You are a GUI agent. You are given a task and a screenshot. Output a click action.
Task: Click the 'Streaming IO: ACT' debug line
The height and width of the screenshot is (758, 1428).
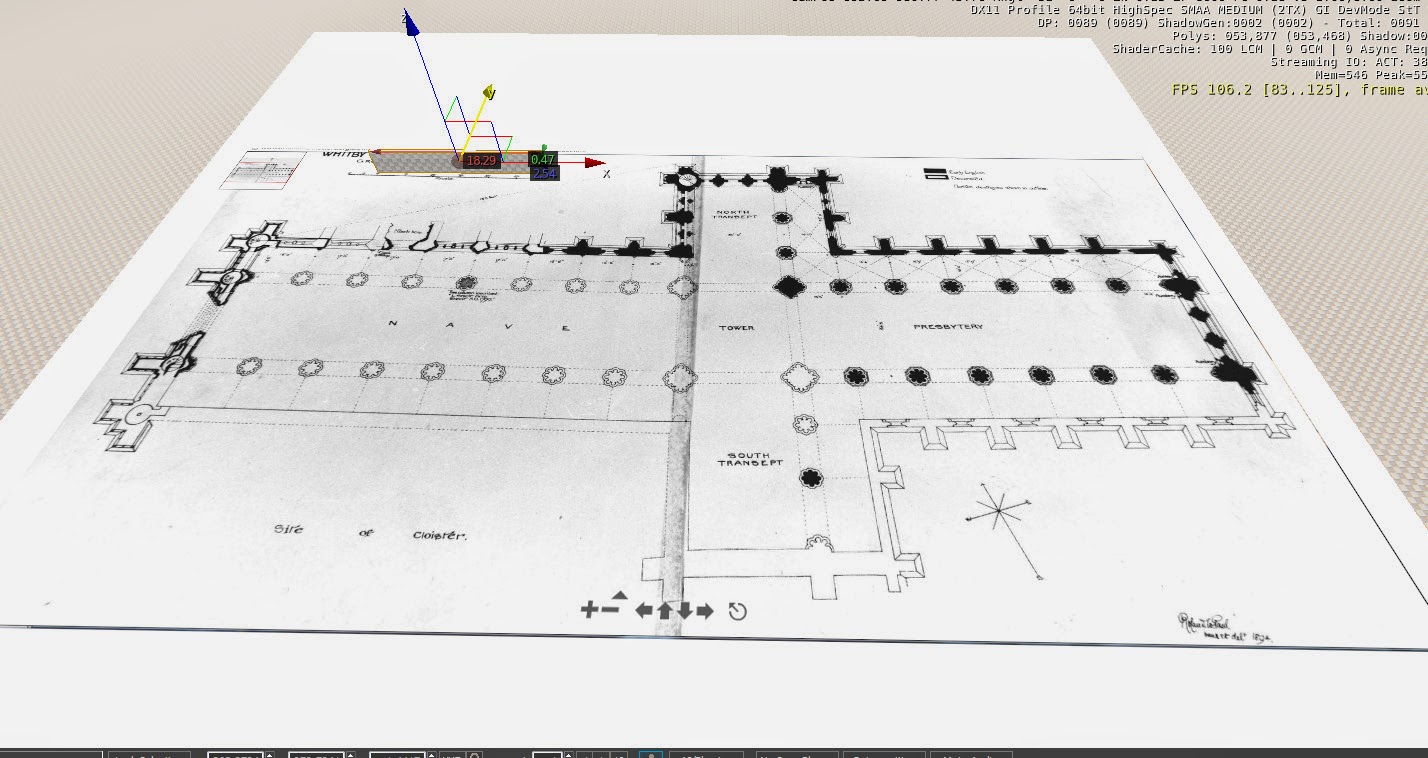[x=1349, y=61]
